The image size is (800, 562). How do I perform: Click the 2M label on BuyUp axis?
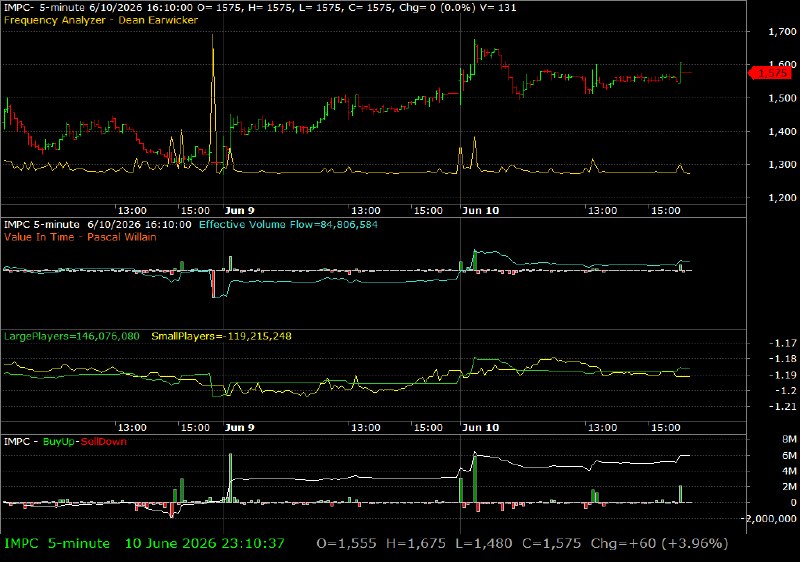click(789, 487)
